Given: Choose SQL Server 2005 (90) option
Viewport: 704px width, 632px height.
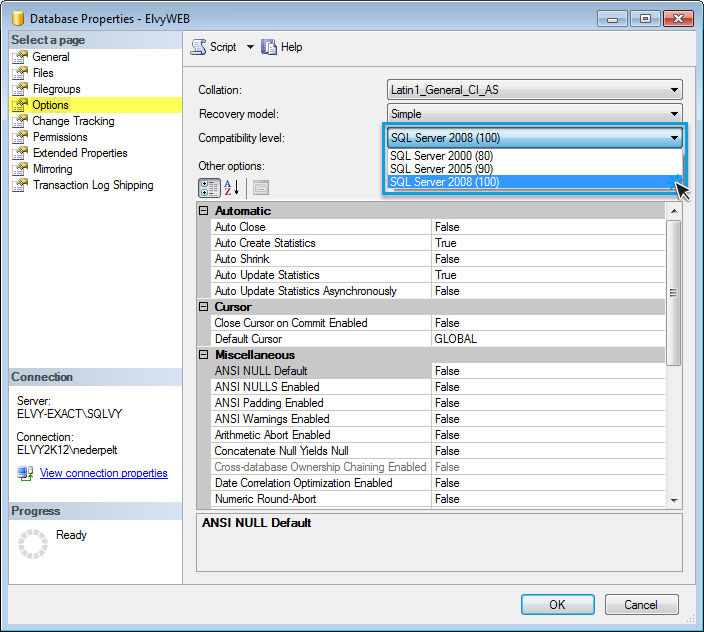Looking at the screenshot, I should [534, 169].
